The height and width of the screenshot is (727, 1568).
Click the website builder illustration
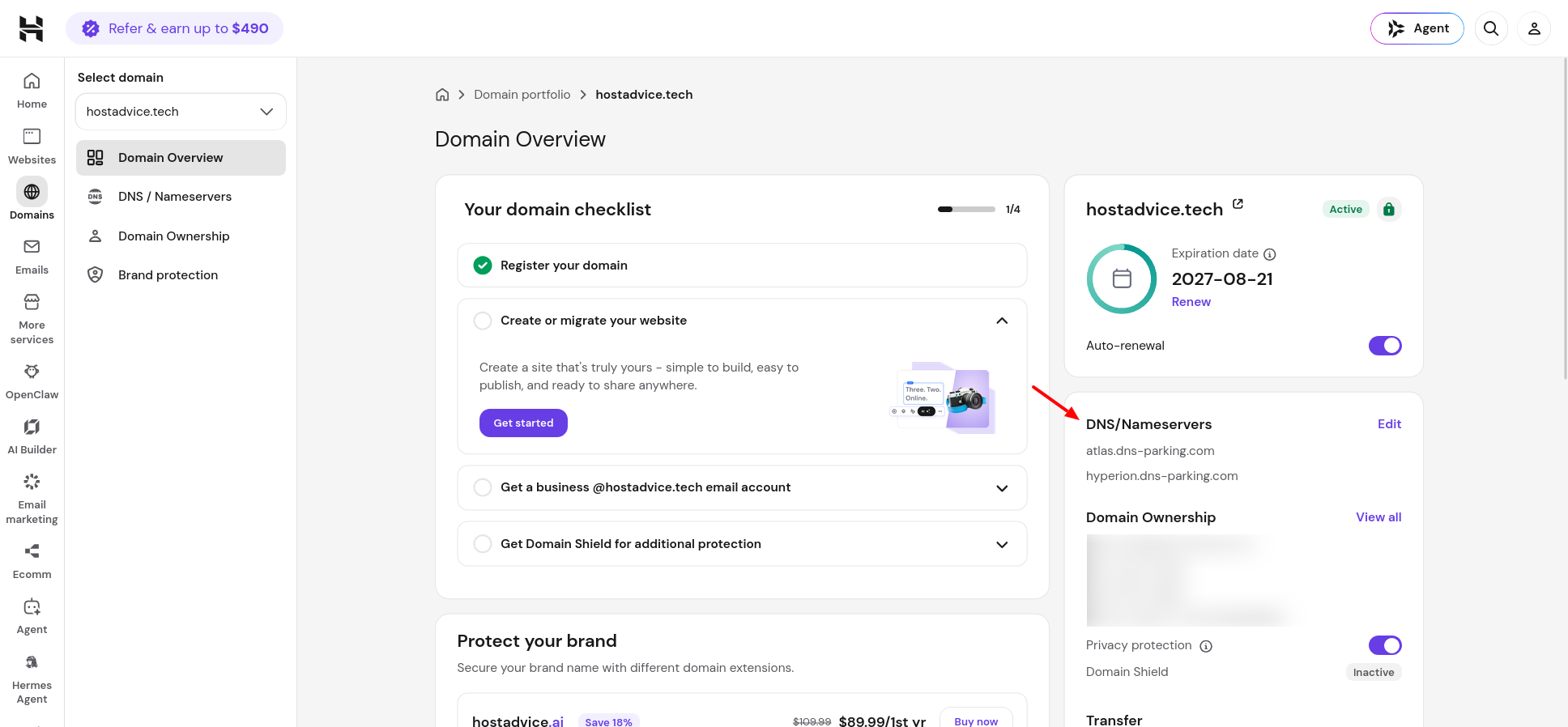tap(944, 398)
